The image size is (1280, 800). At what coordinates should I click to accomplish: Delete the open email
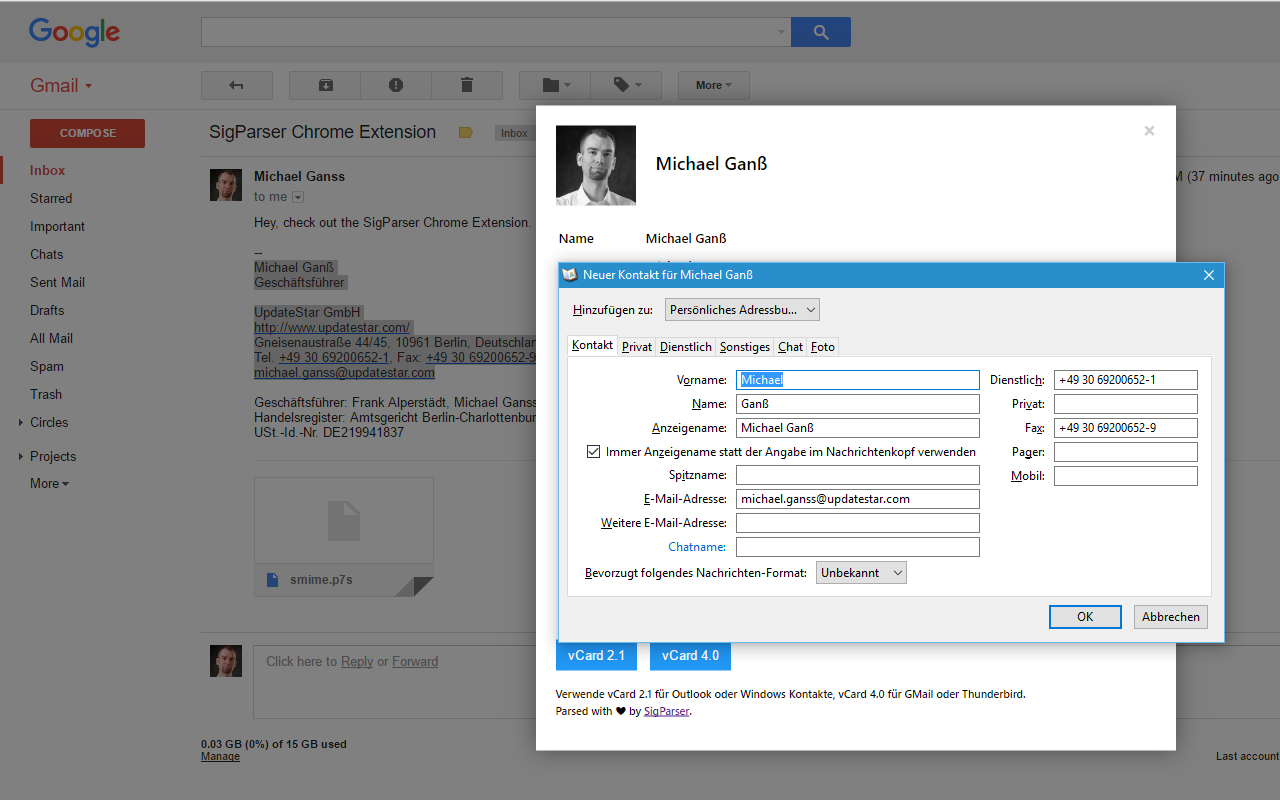(x=466, y=85)
